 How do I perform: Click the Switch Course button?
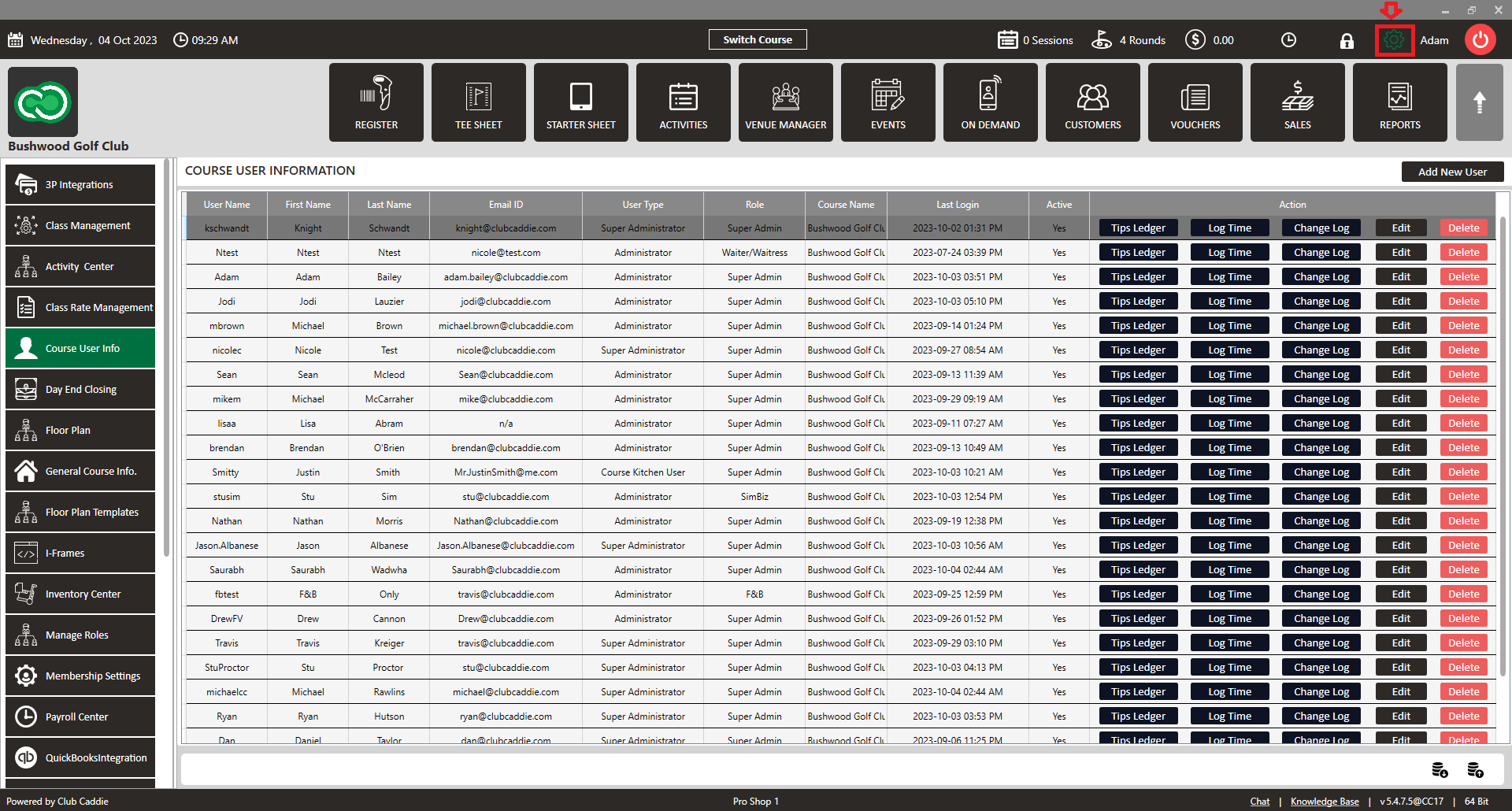click(x=758, y=39)
